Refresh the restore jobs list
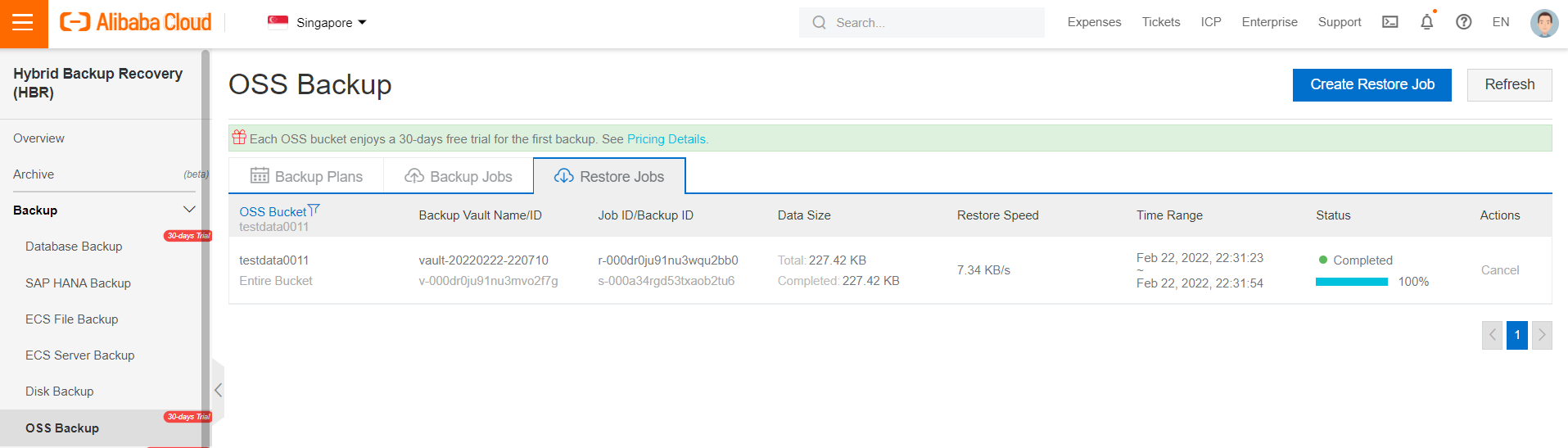The image size is (1568, 448). 1510,85
